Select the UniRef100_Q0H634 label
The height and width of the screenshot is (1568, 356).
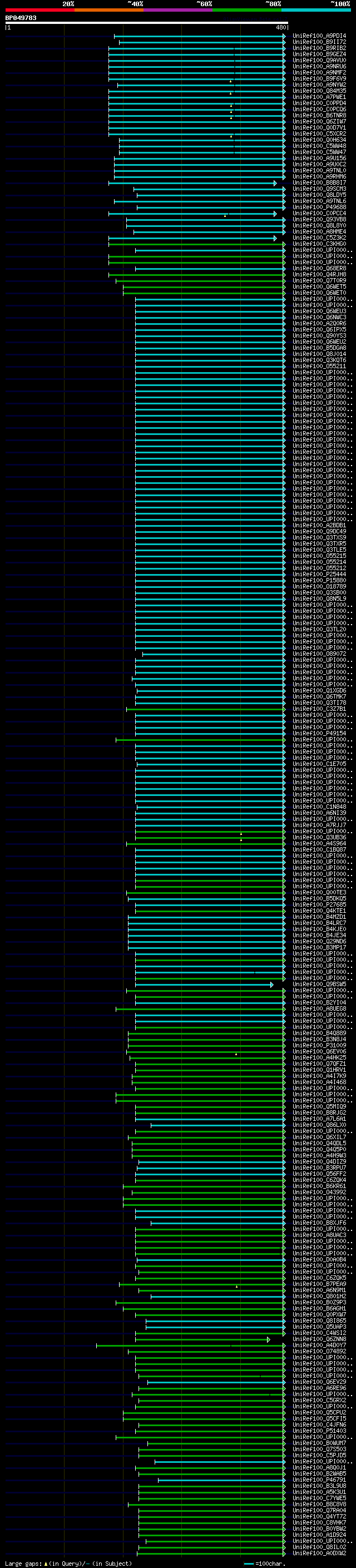tap(319, 140)
